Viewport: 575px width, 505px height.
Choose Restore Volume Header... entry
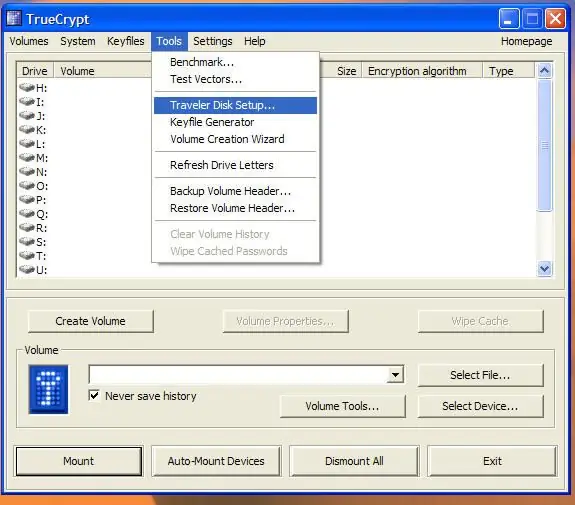pos(235,208)
